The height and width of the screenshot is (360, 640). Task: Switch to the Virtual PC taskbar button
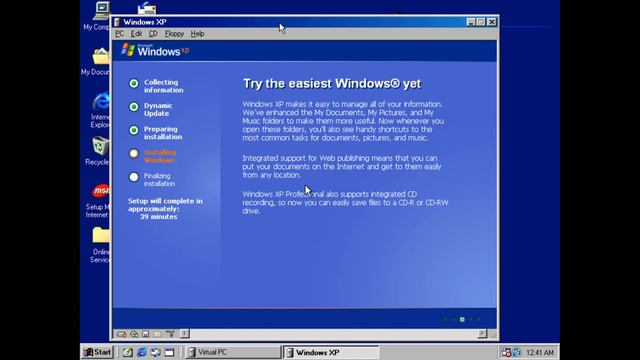pos(233,352)
